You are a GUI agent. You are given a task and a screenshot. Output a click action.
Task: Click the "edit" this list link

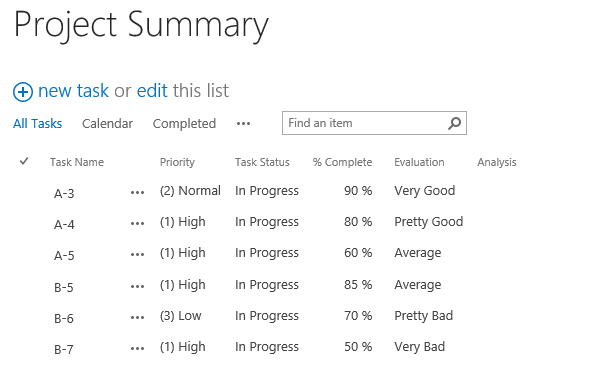(152, 91)
